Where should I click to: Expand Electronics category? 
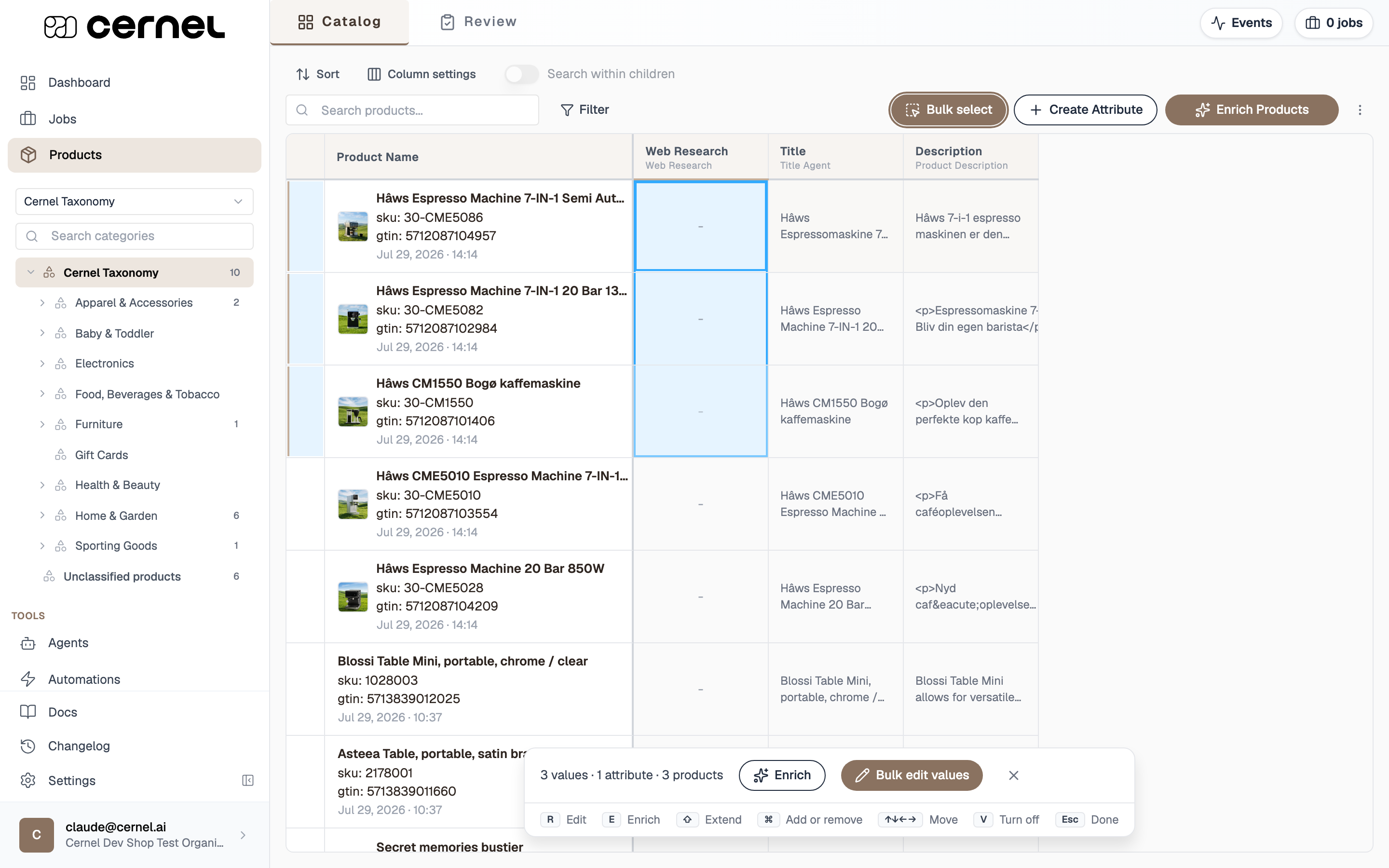(x=42, y=364)
